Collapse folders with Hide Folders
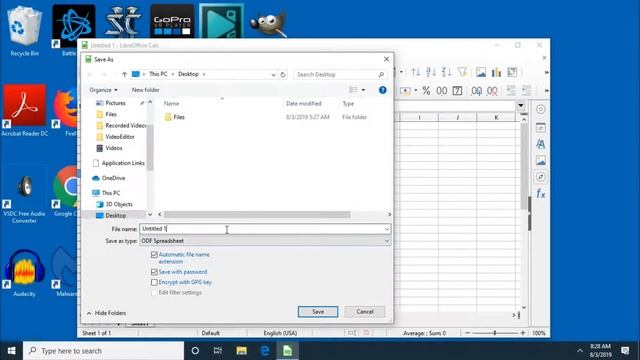 [106, 313]
